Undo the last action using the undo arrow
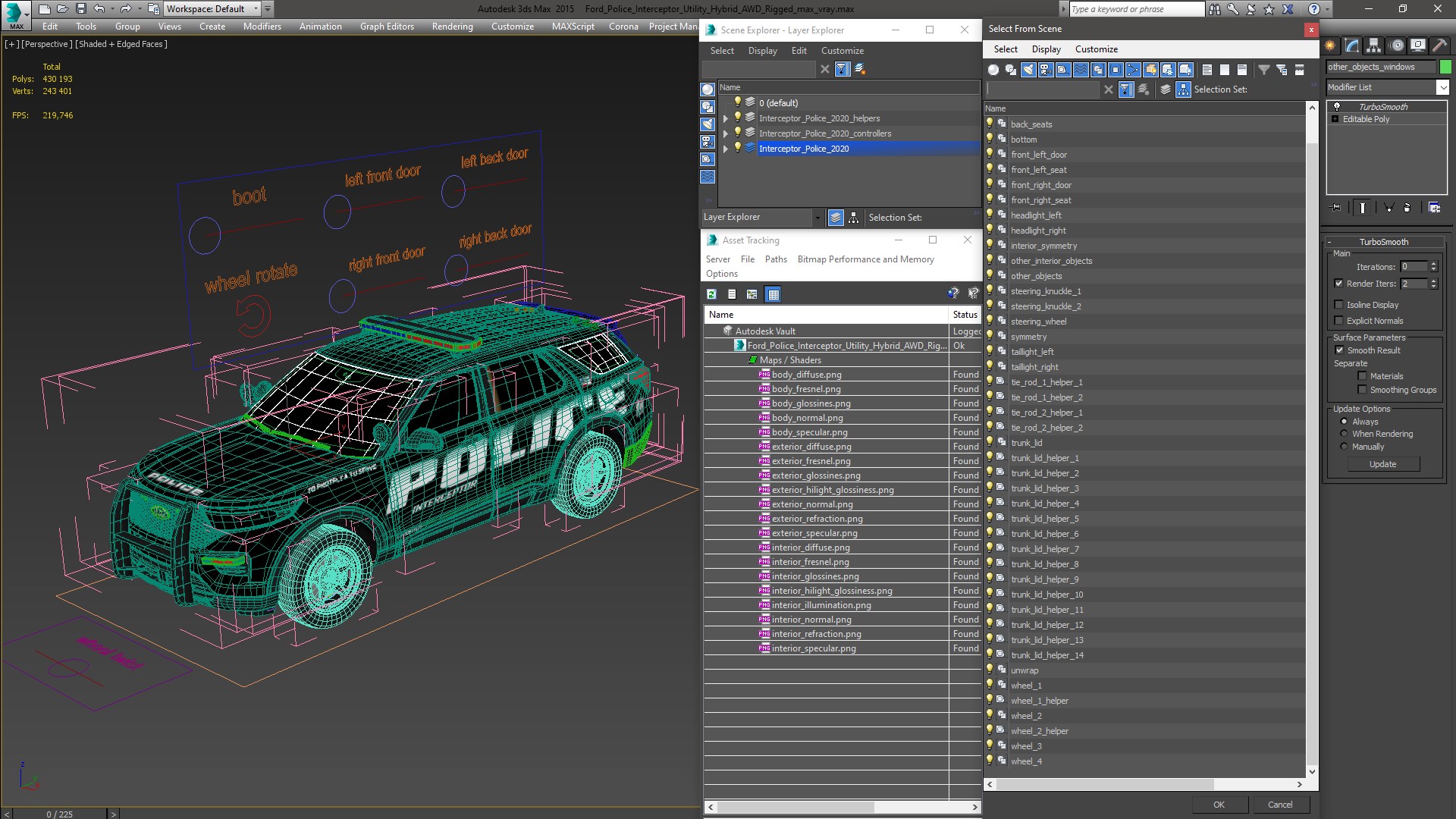Image resolution: width=1456 pixels, height=819 pixels. tap(99, 9)
